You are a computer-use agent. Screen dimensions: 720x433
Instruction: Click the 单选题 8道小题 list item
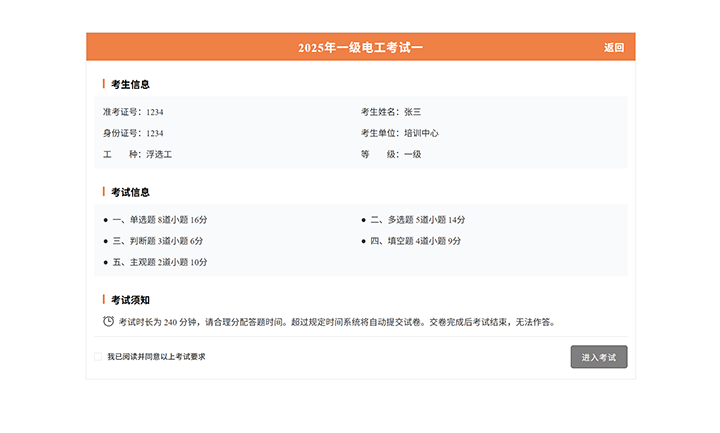[x=160, y=220]
